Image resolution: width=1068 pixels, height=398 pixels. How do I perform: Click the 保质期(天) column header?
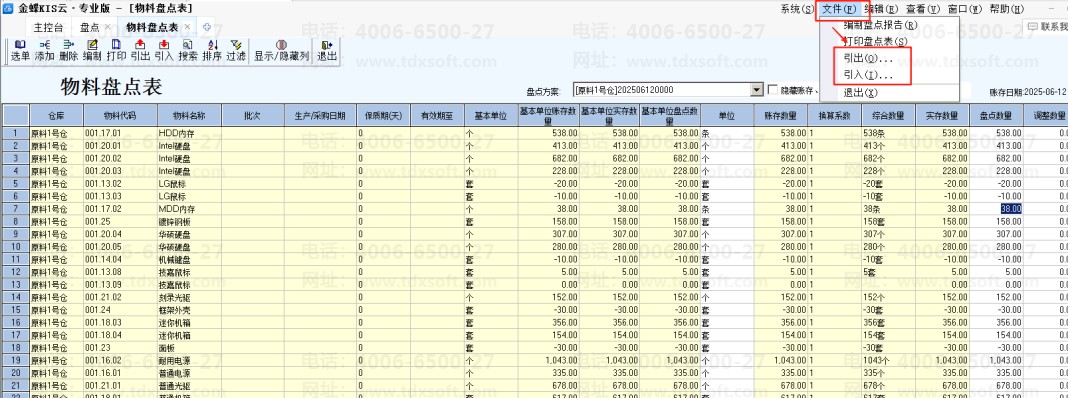(383, 116)
